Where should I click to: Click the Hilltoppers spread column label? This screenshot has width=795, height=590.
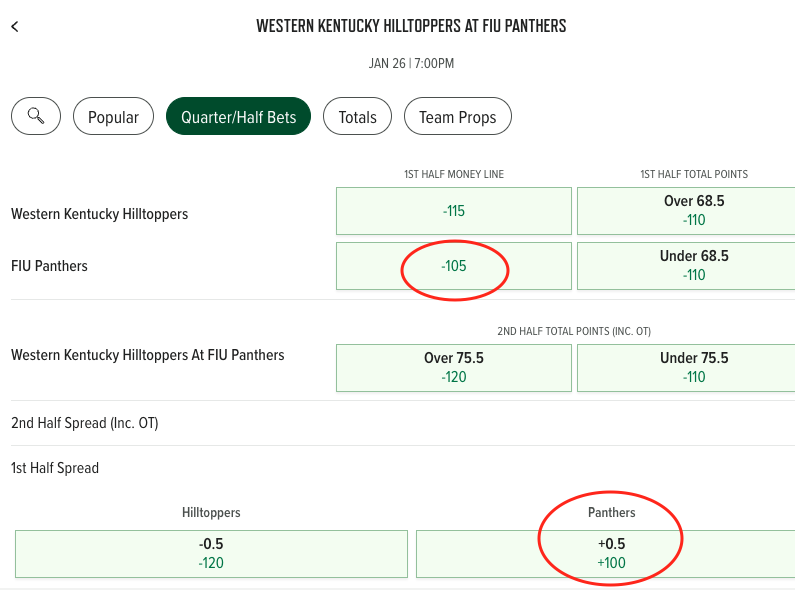[211, 512]
